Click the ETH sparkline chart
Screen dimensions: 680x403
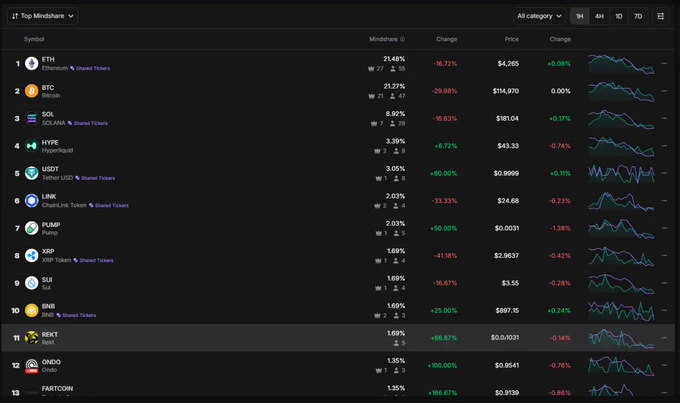[621, 64]
